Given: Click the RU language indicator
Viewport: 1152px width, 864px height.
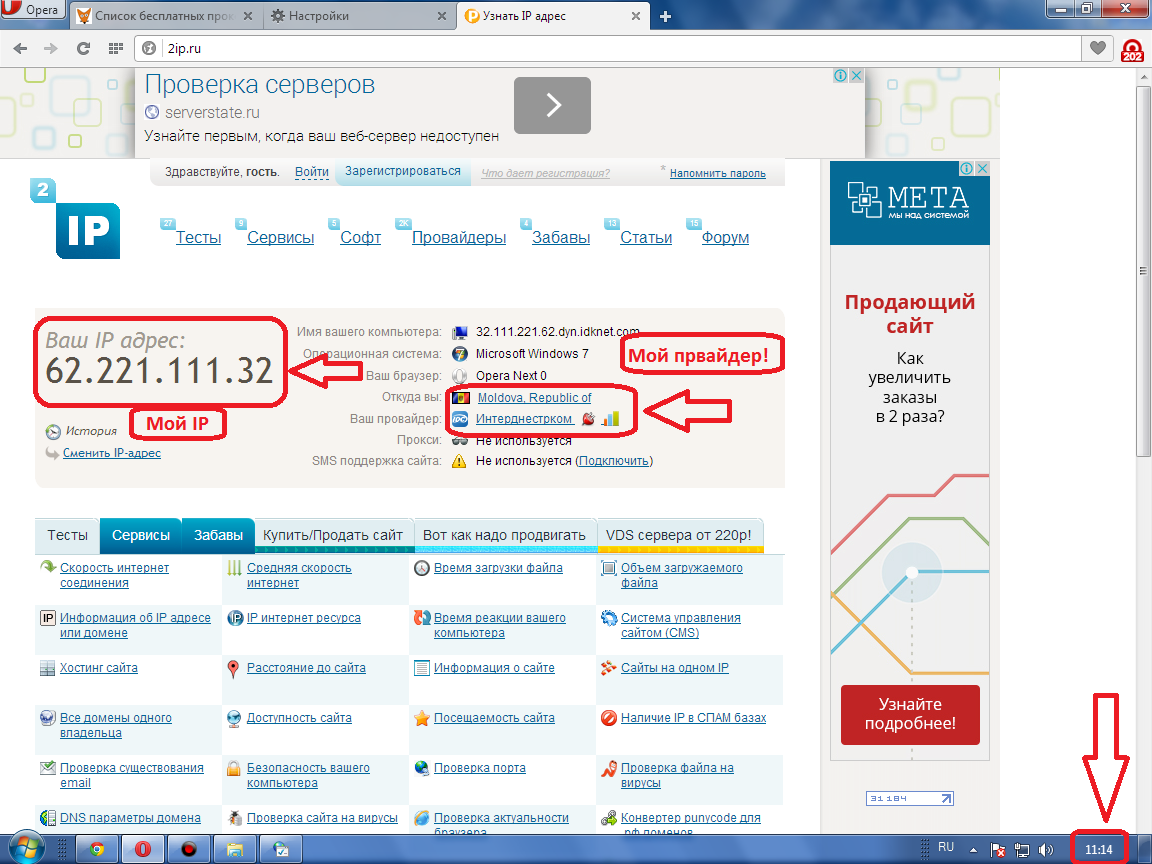Looking at the screenshot, I should click(946, 847).
